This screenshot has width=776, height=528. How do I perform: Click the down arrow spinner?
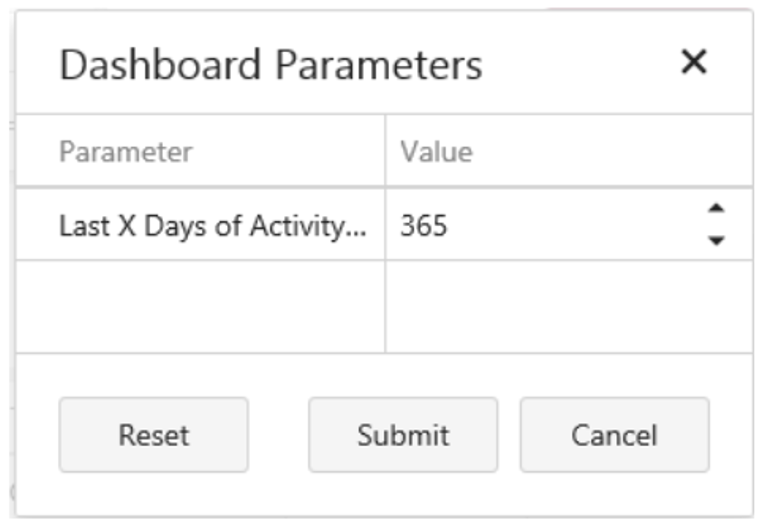pyautogui.click(x=715, y=241)
